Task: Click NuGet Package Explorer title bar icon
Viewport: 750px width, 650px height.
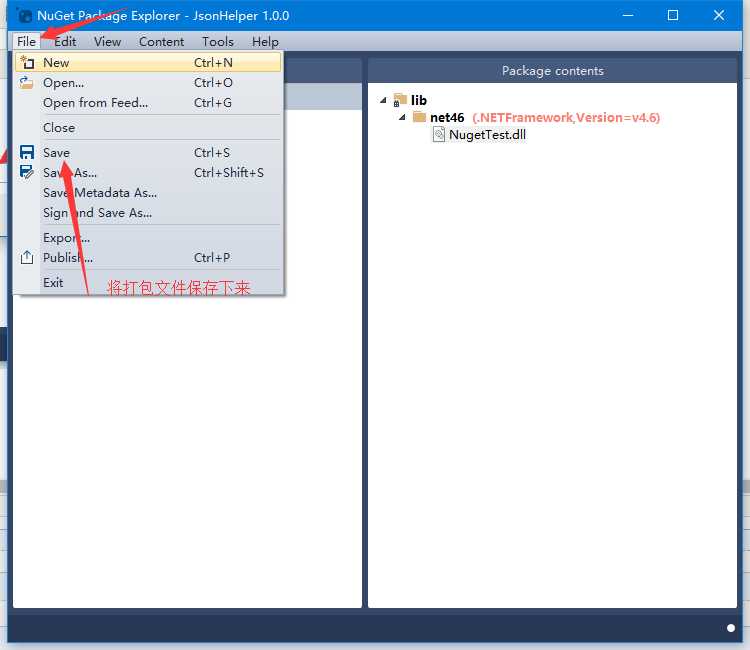Action: coord(24,15)
